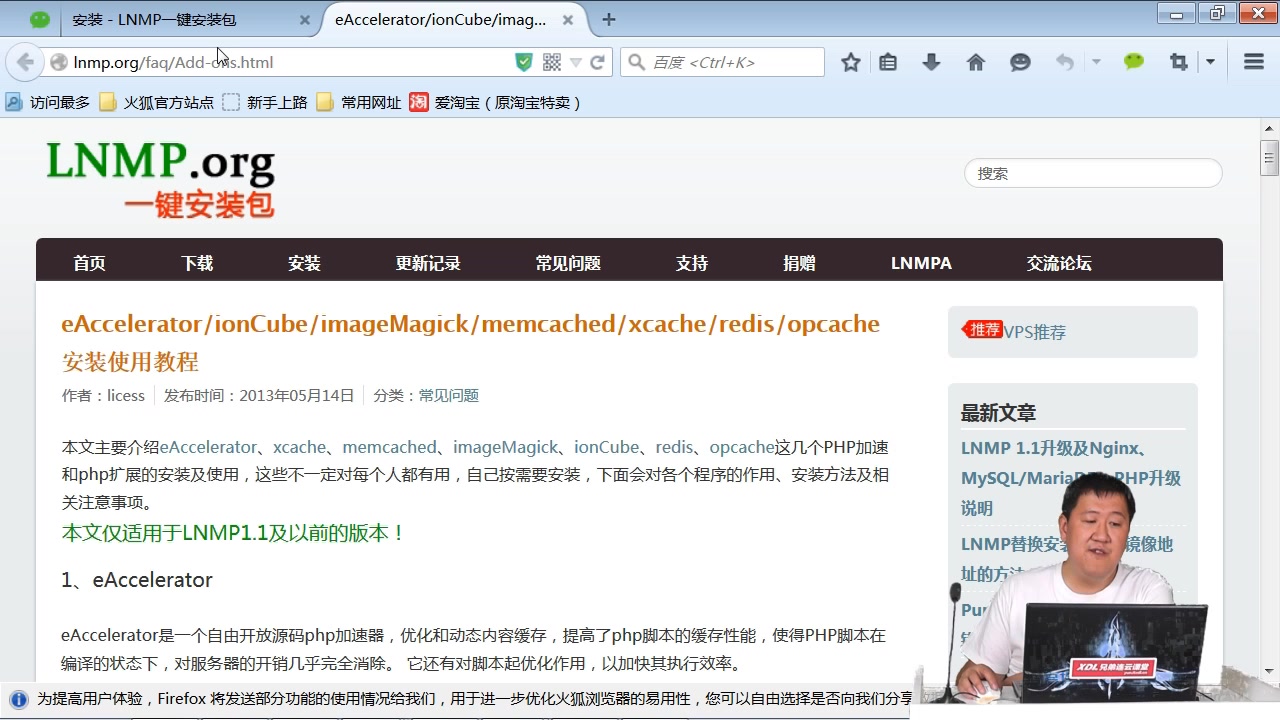The height and width of the screenshot is (720, 1280).
Task: Follow the opcache link in intro
Action: (742, 447)
